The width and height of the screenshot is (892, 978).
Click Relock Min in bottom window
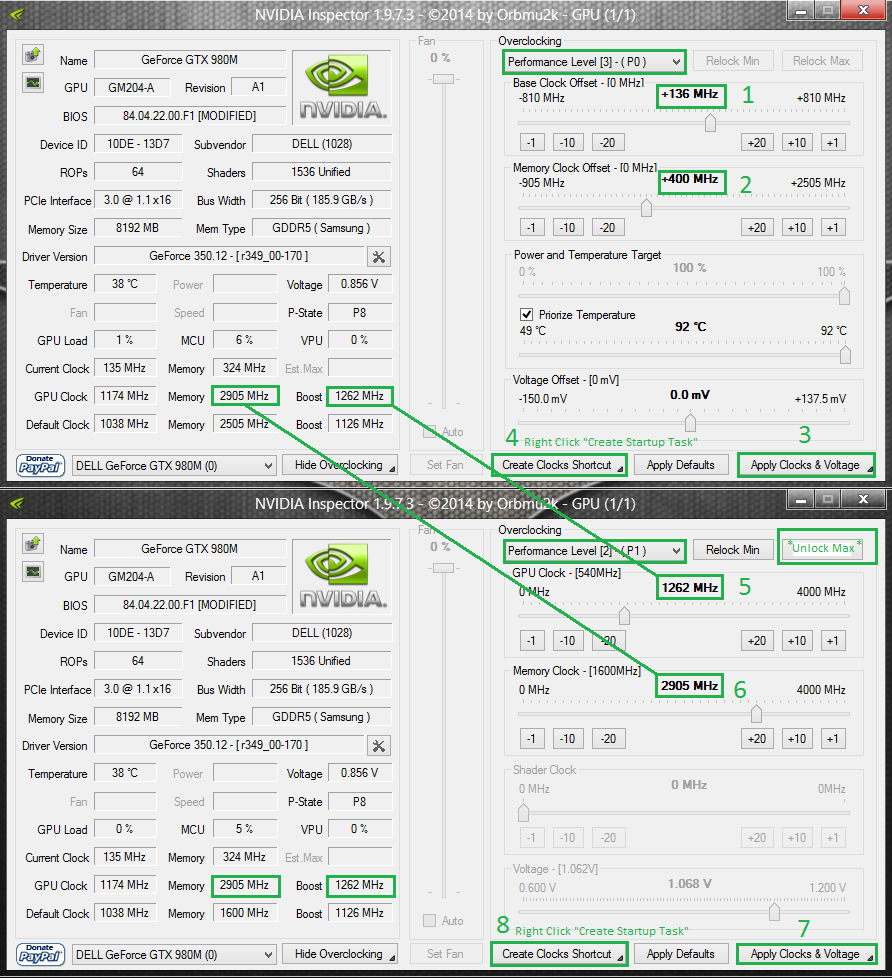[733, 550]
